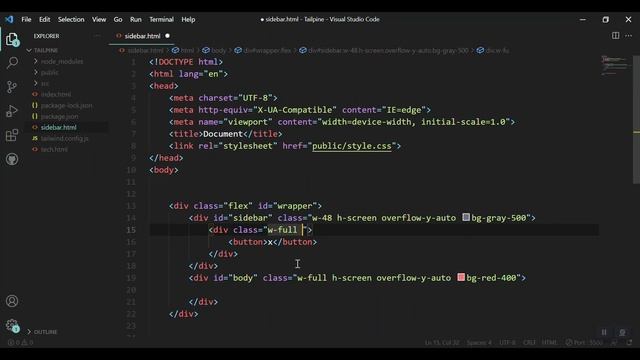640x360 pixels.
Task: Open the Run menu
Action: tap(136, 19)
